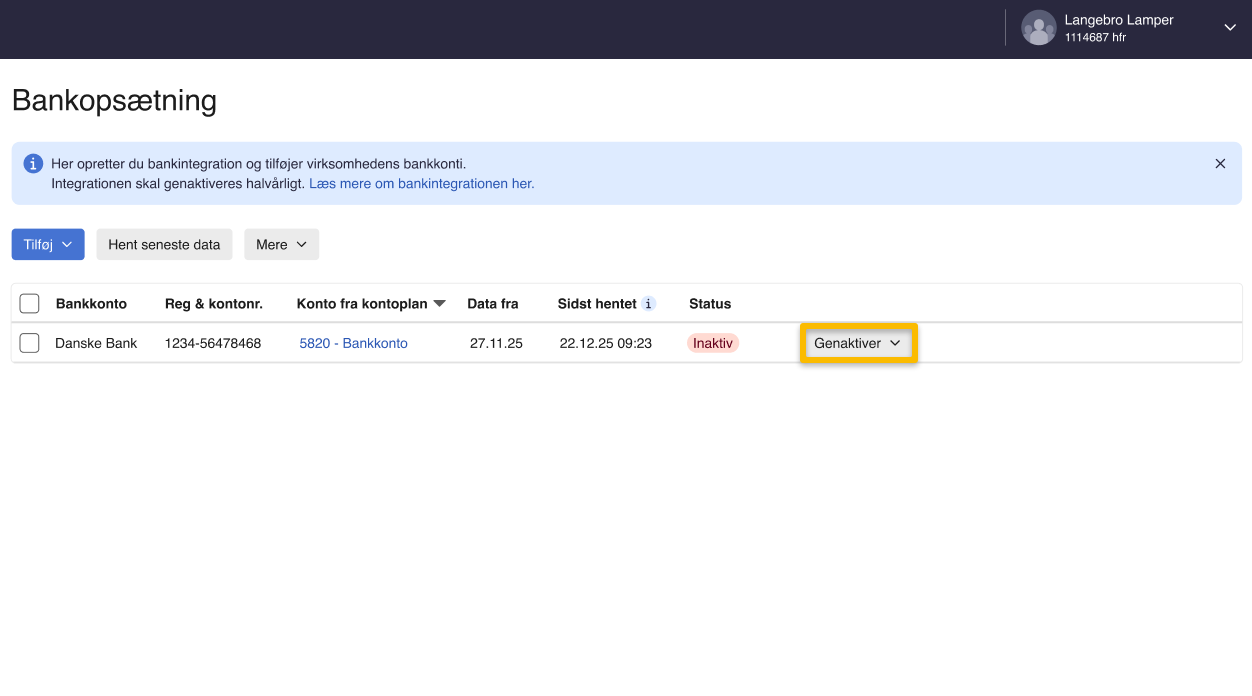The width and height of the screenshot is (1252, 696).
Task: Expand the account menu with the top-right chevron
Action: [x=1229, y=28]
